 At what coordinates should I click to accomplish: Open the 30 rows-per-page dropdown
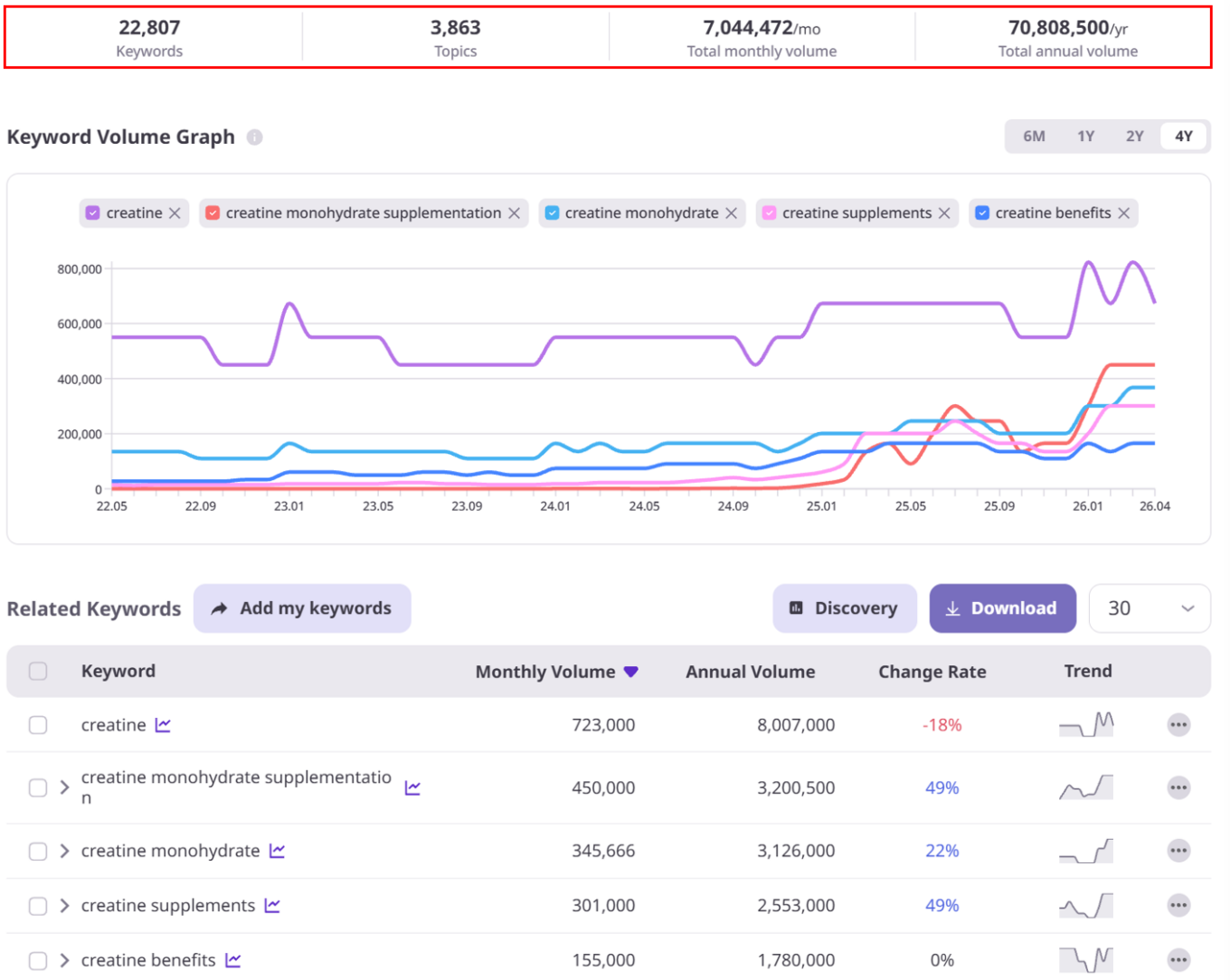click(x=1150, y=608)
